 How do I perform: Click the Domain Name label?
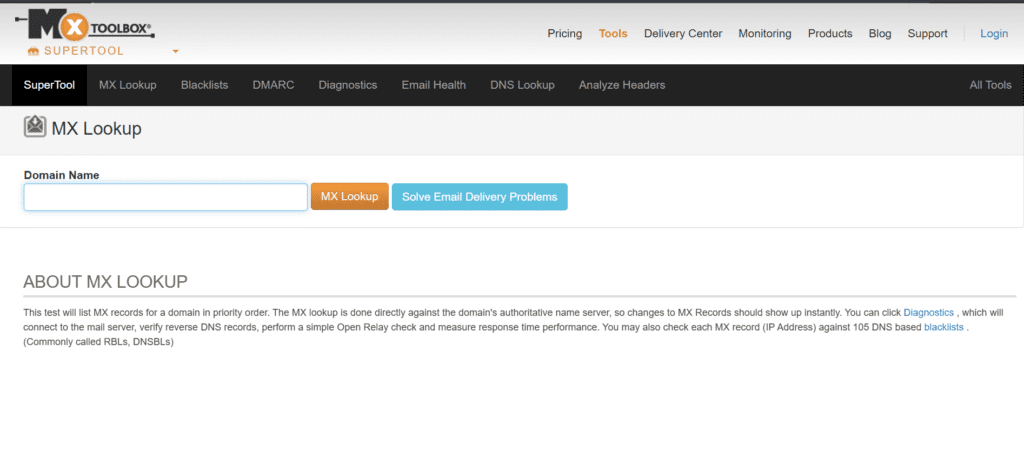61,175
